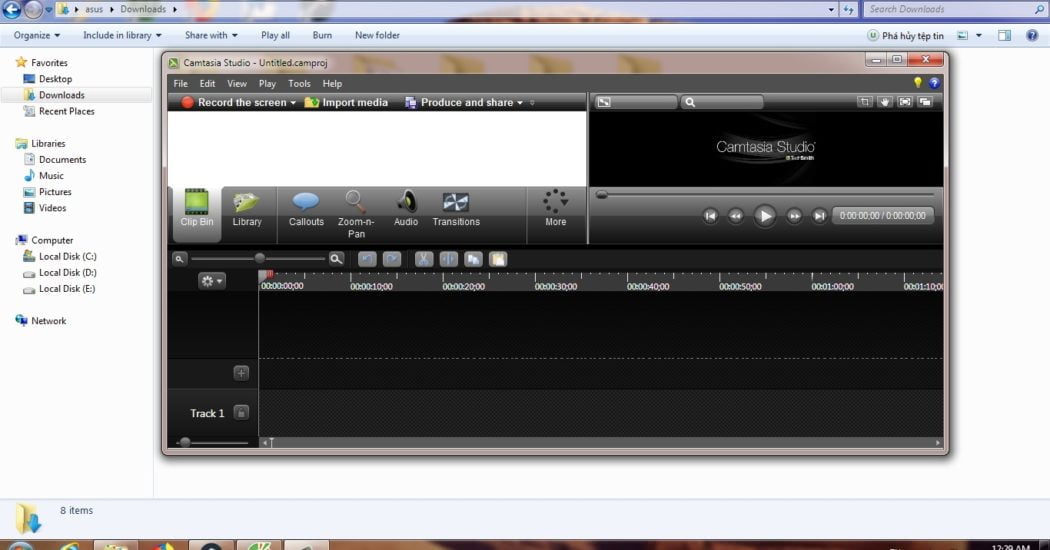This screenshot has width=1050, height=550.
Task: Expand Produce and share dropdown arrow
Action: (520, 103)
